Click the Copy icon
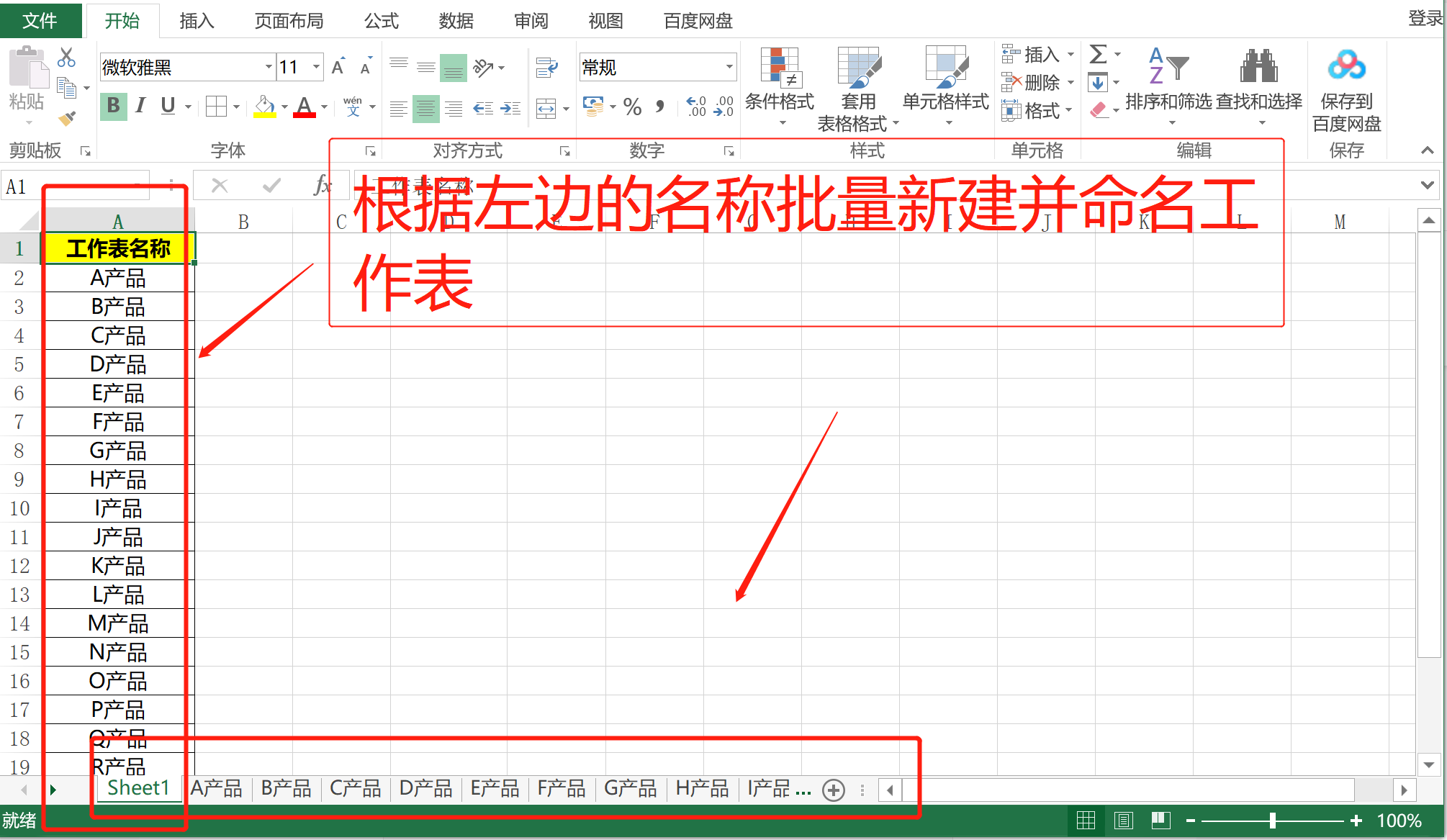Image resolution: width=1447 pixels, height=840 pixels. tap(67, 88)
